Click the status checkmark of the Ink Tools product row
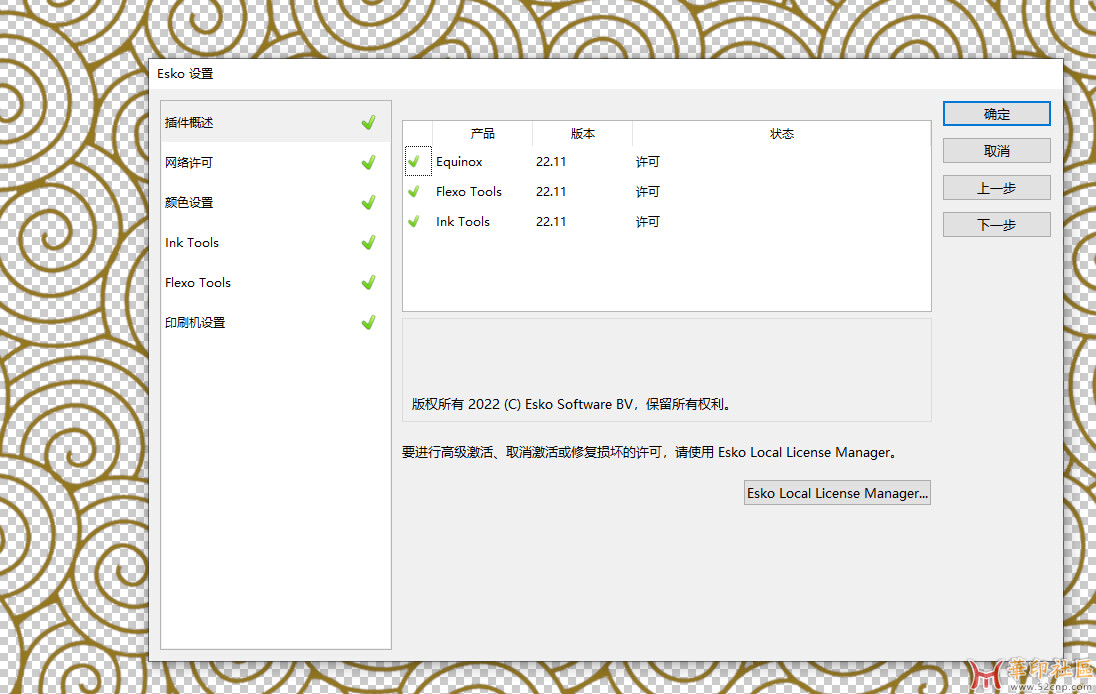Screen dimensions: 1096x694 414,222
